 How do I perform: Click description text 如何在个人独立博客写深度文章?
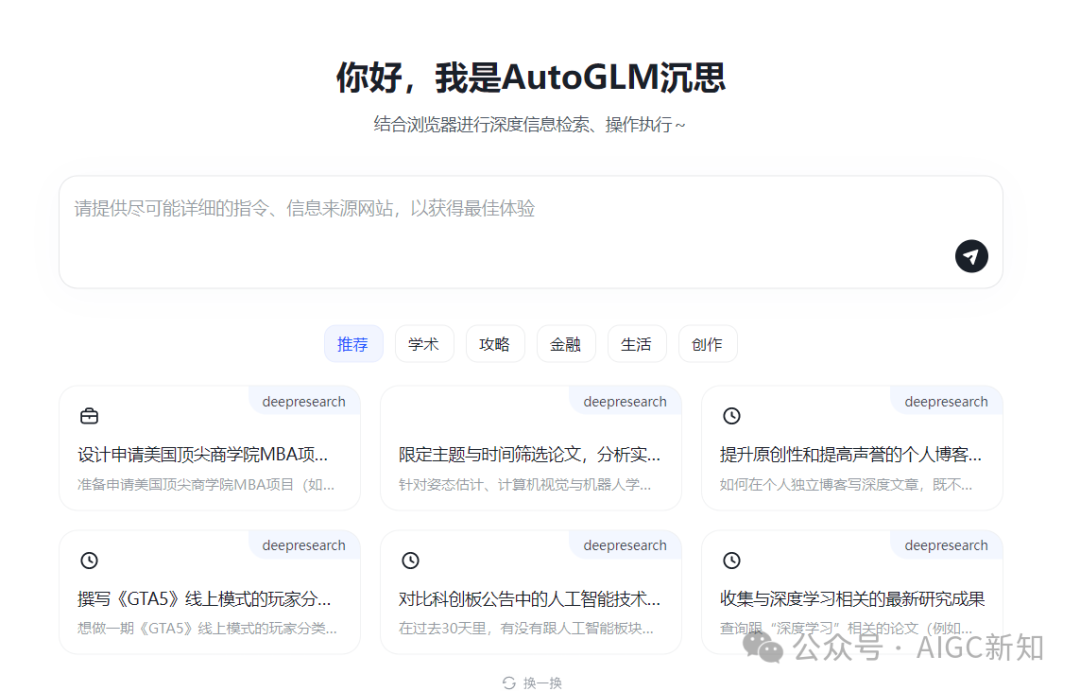(846, 485)
